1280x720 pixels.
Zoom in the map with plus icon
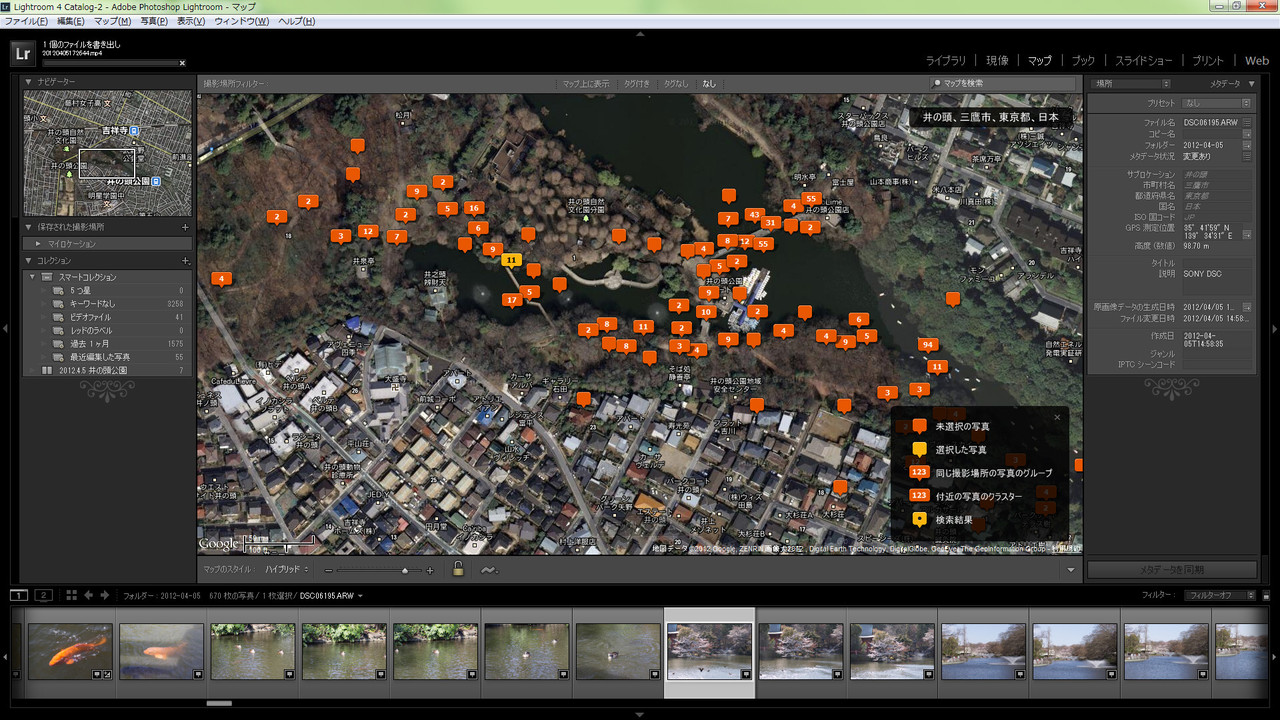tap(430, 570)
